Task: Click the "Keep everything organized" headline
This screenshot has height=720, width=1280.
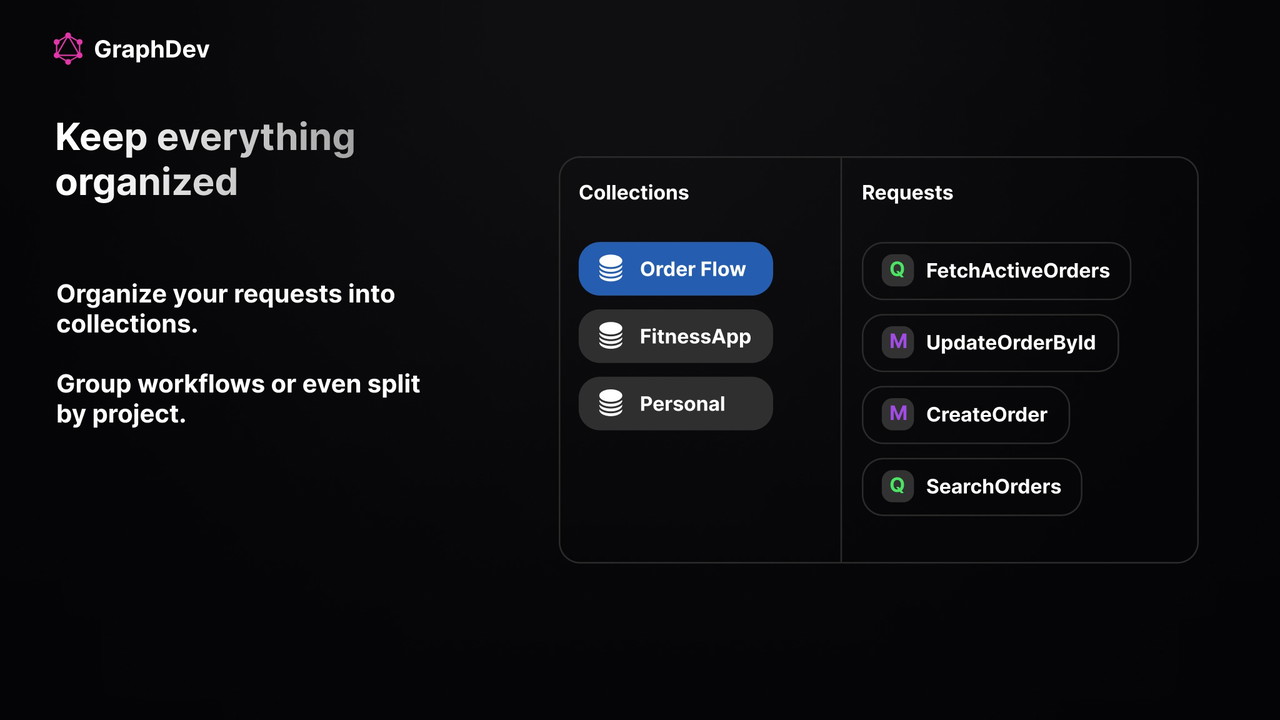Action: click(205, 160)
